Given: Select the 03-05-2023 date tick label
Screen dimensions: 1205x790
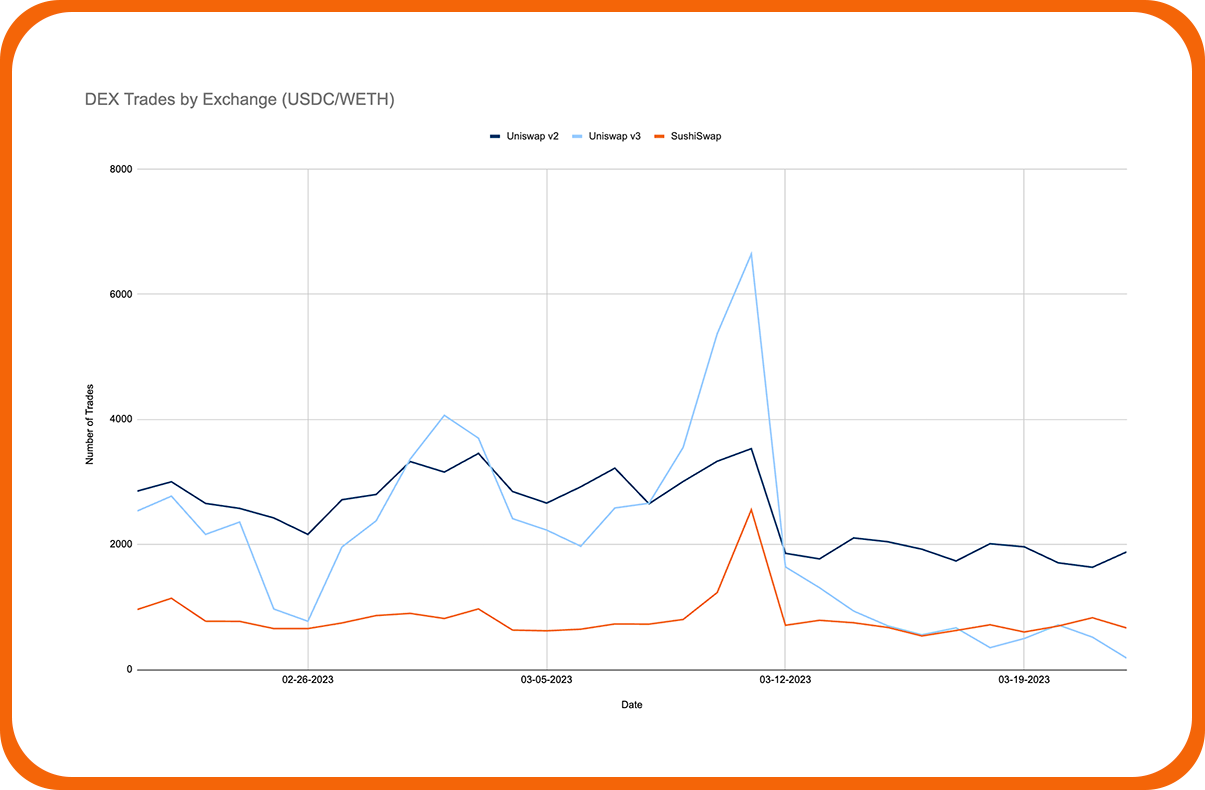Looking at the screenshot, I should click(545, 678).
